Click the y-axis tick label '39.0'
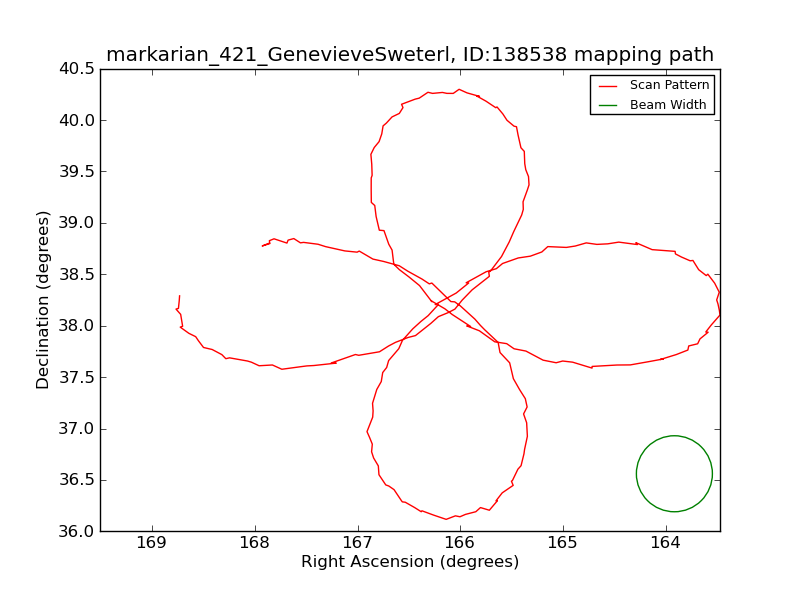Screen dimensions: 800x600 tap(77, 223)
